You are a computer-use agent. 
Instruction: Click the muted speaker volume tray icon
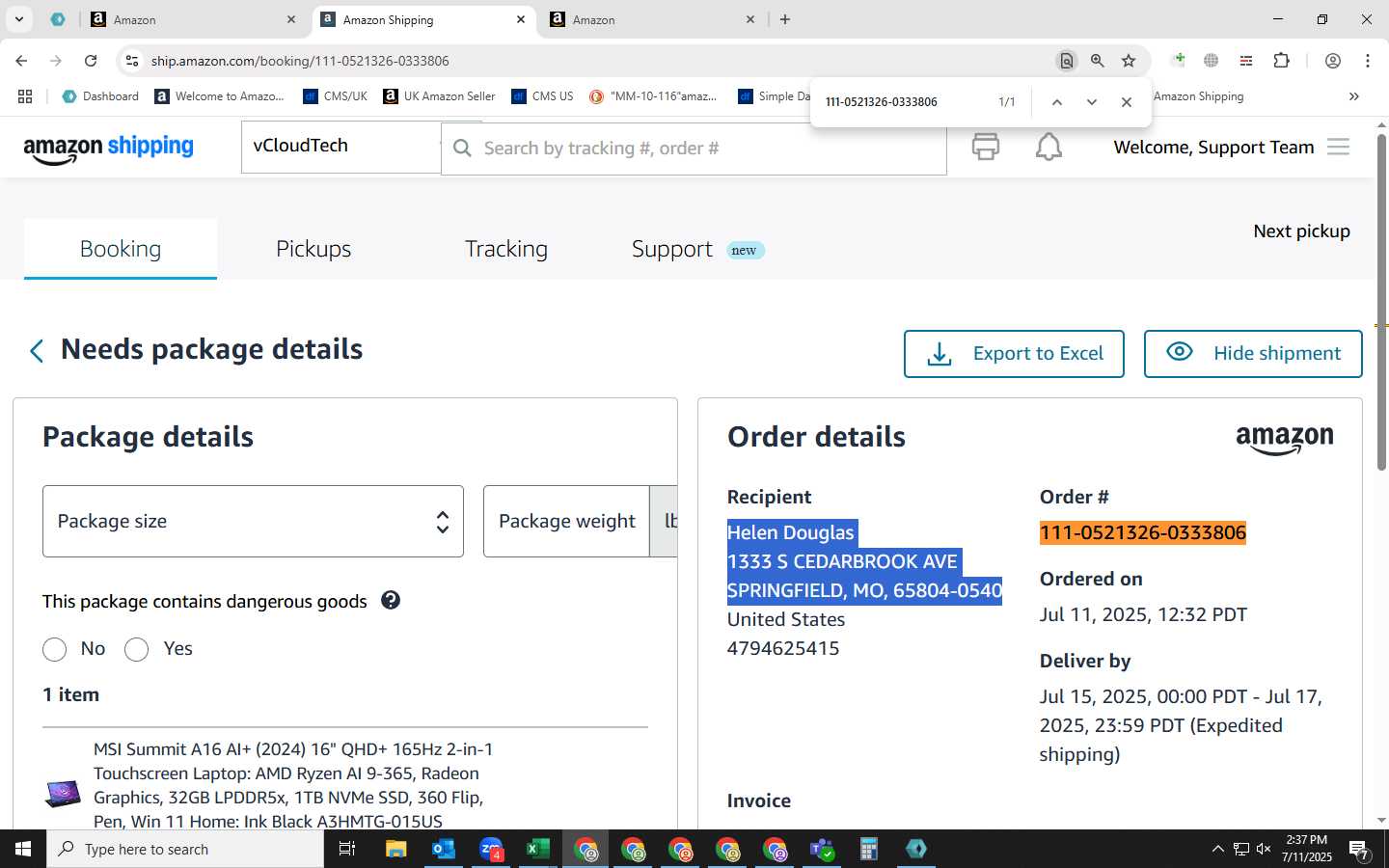point(1264,849)
